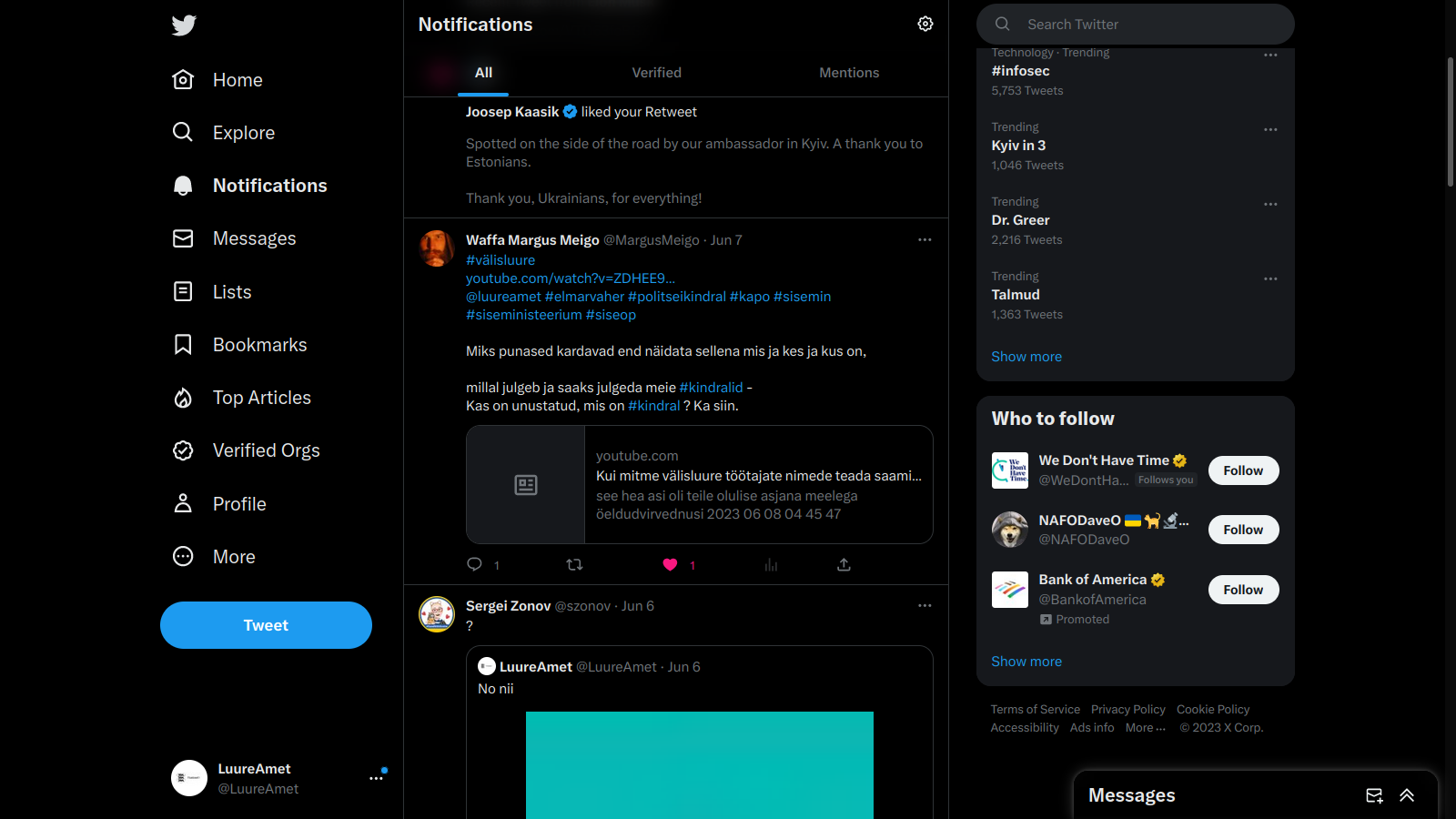Open Bank of America avatar
The width and height of the screenshot is (1456, 819).
[1010, 590]
